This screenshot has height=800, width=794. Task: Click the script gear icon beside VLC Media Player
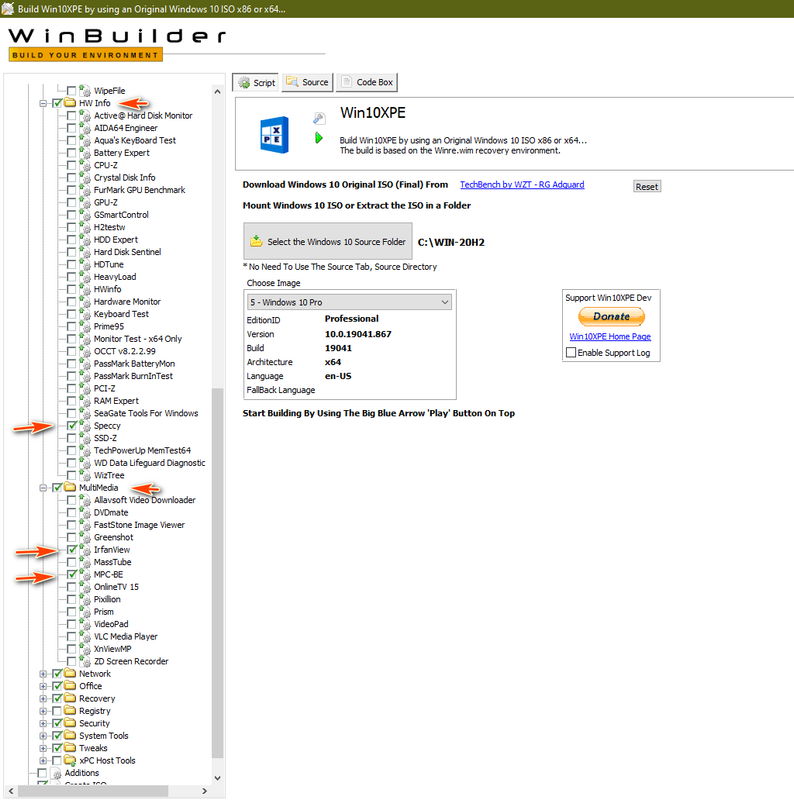85,636
